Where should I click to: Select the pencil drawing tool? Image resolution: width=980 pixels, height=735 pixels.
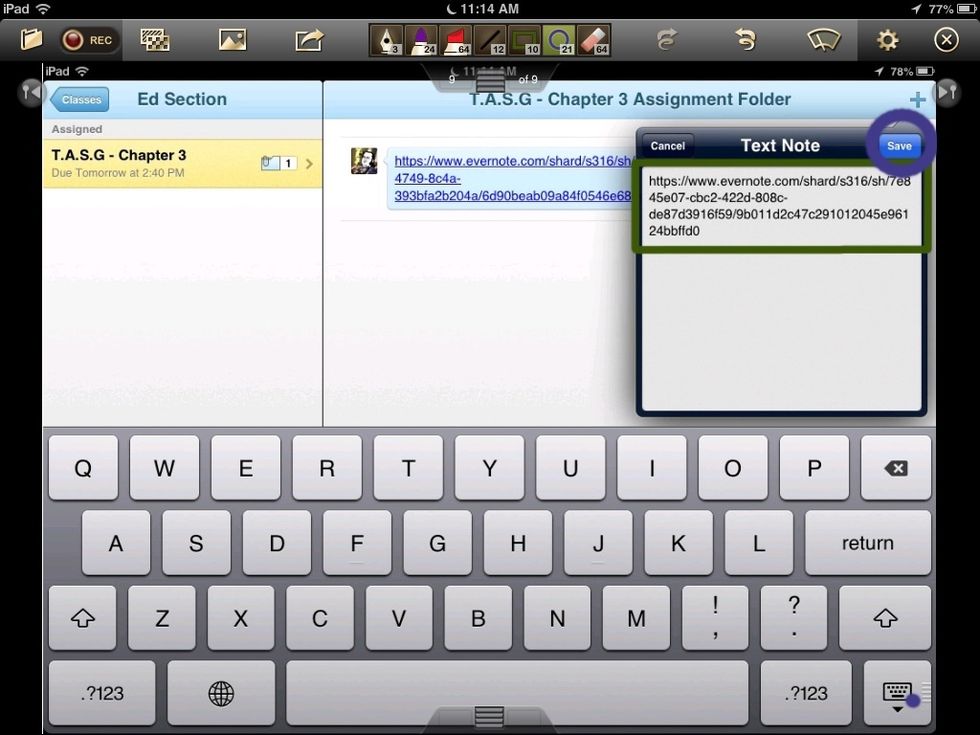[492, 40]
